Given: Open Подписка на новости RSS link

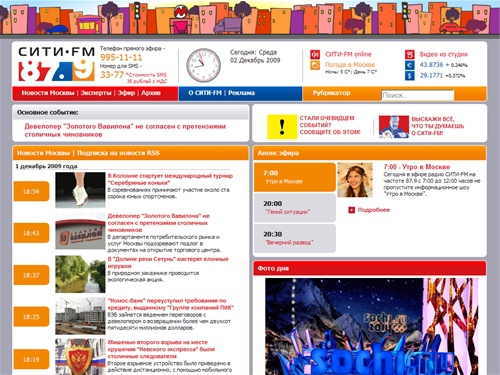Looking at the screenshot, I should [118, 153].
